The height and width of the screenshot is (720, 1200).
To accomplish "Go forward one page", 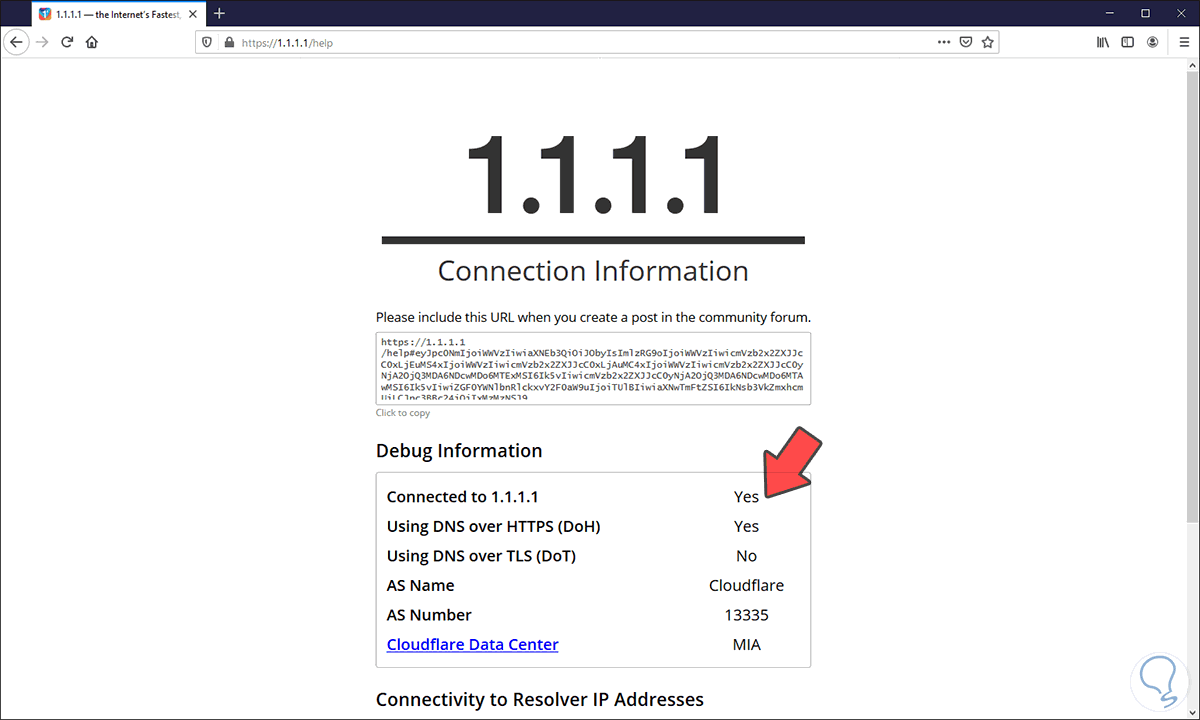I will 42,42.
